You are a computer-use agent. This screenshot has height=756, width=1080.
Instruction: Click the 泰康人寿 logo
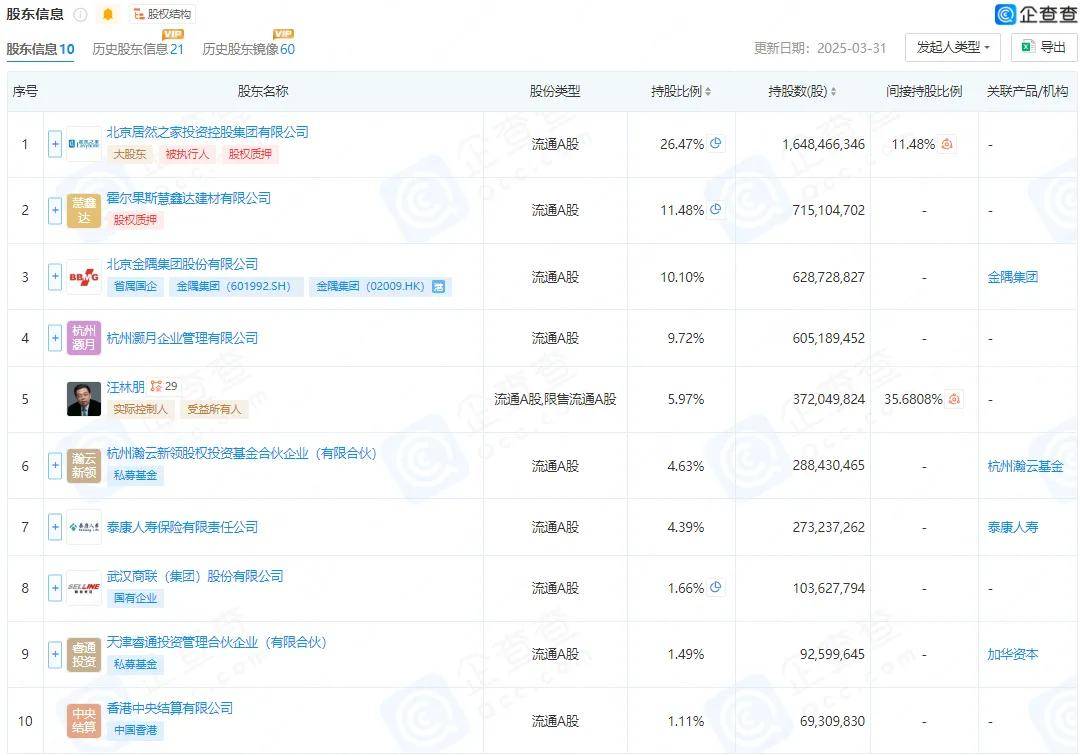point(84,527)
